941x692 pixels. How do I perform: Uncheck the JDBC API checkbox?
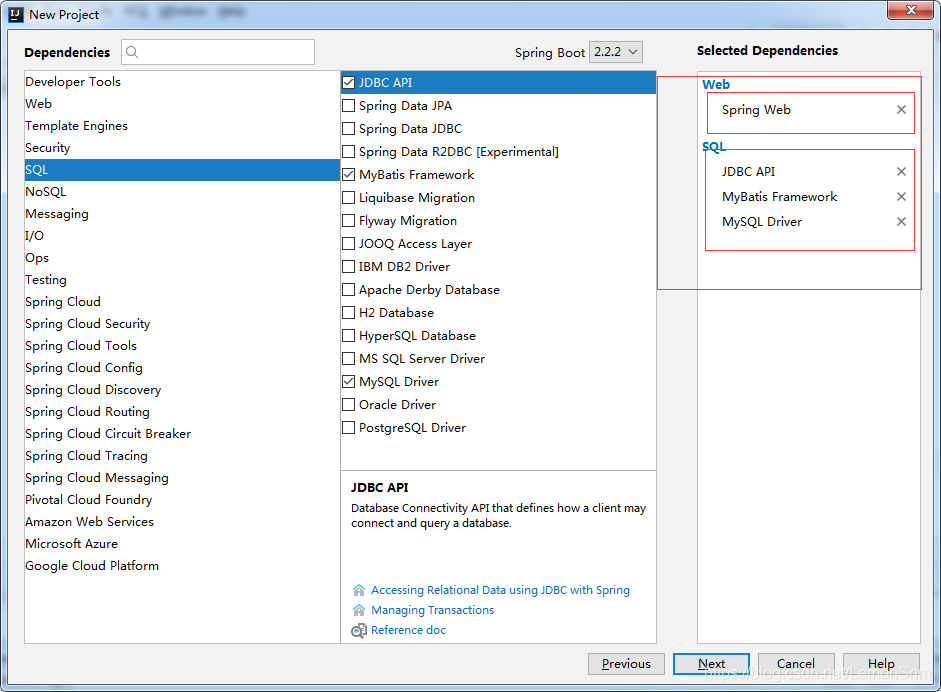(348, 83)
